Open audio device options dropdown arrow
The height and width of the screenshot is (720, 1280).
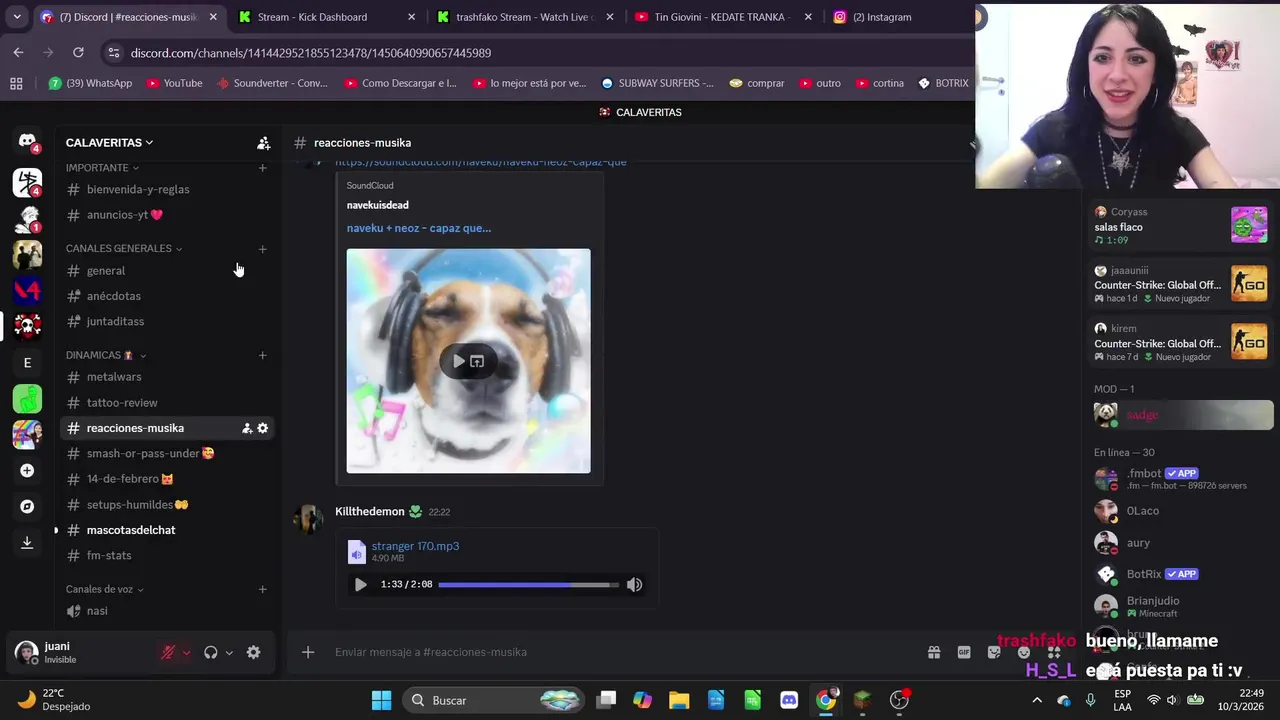click(229, 652)
